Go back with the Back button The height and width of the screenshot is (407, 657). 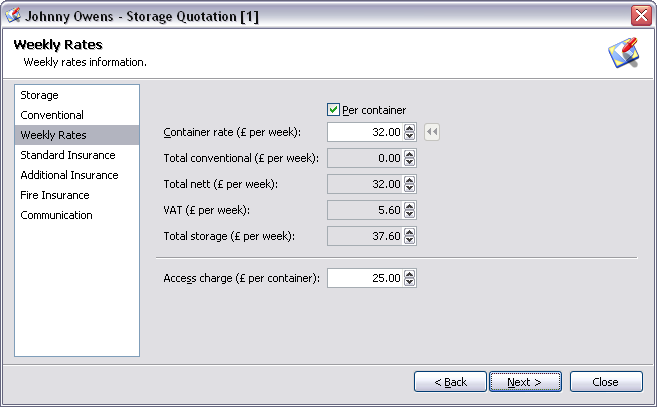(x=449, y=382)
